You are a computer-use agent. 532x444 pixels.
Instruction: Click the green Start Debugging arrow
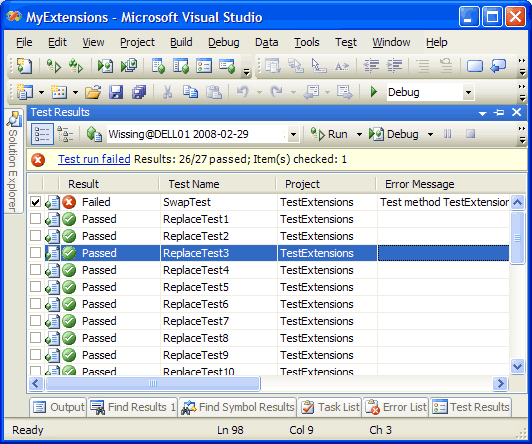(x=374, y=92)
